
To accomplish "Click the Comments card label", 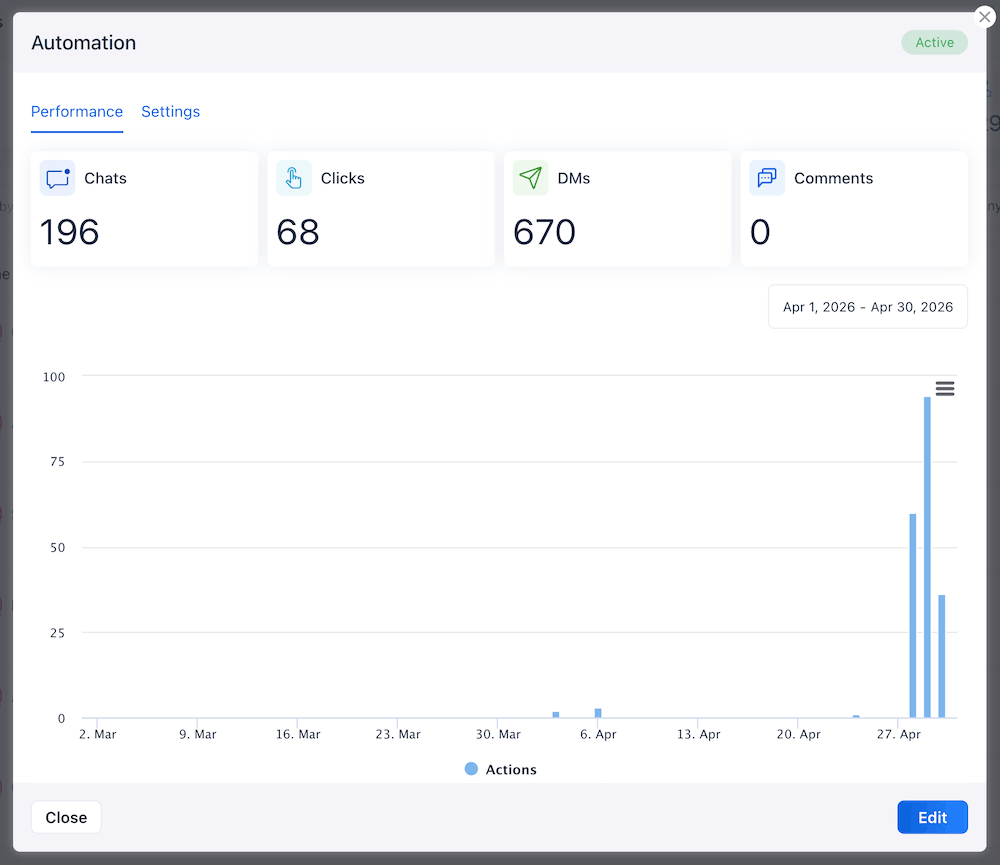I will click(833, 178).
